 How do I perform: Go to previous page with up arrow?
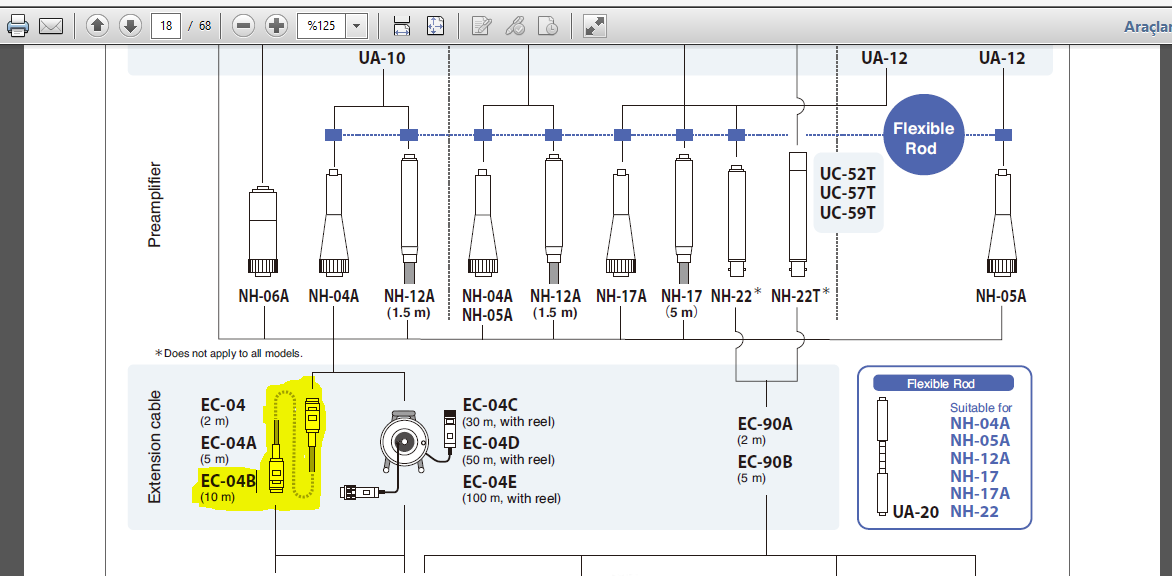point(97,26)
